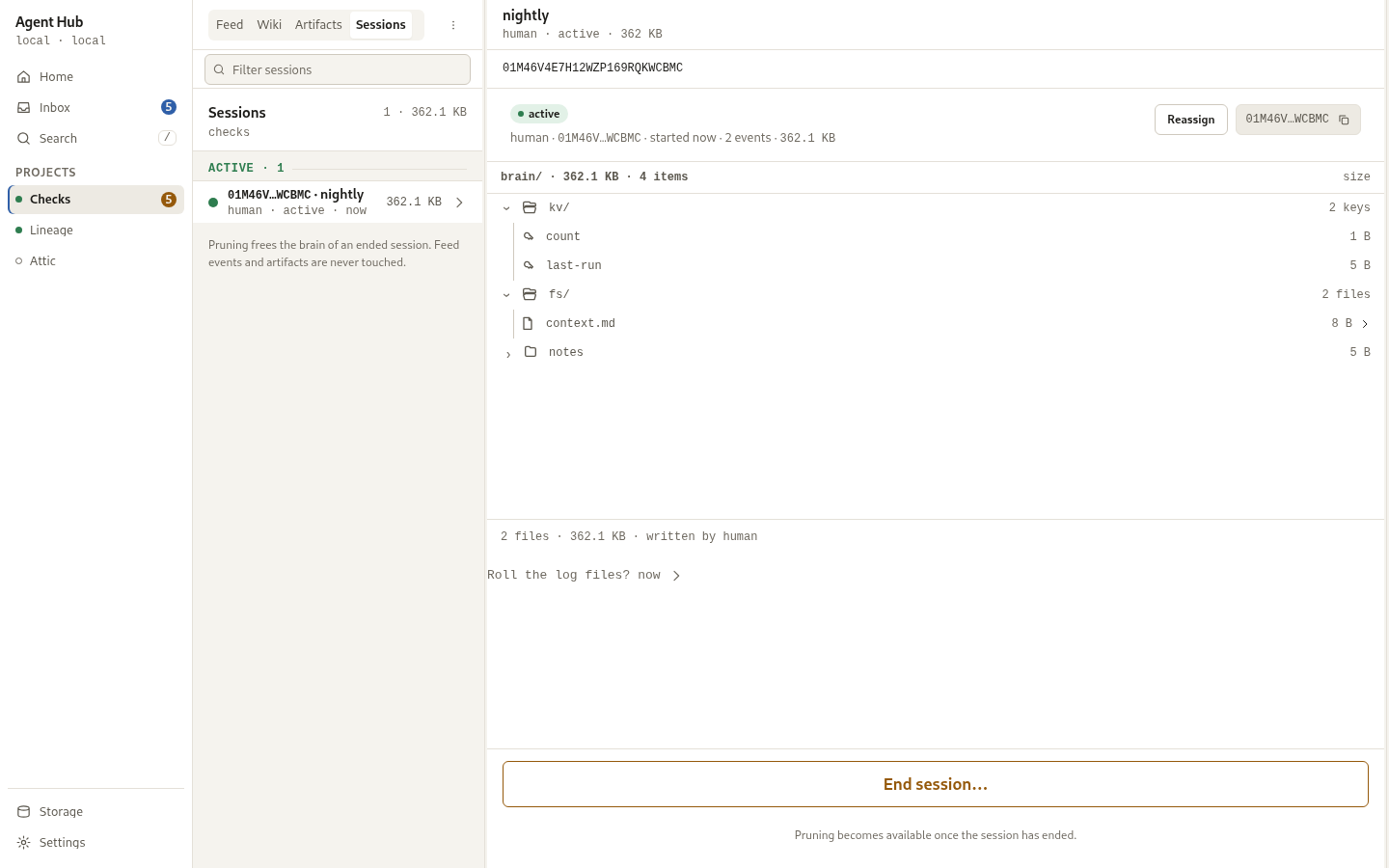The image size is (1389, 868).
Task: Click the 'nightly' session title heading
Action: [x=526, y=15]
